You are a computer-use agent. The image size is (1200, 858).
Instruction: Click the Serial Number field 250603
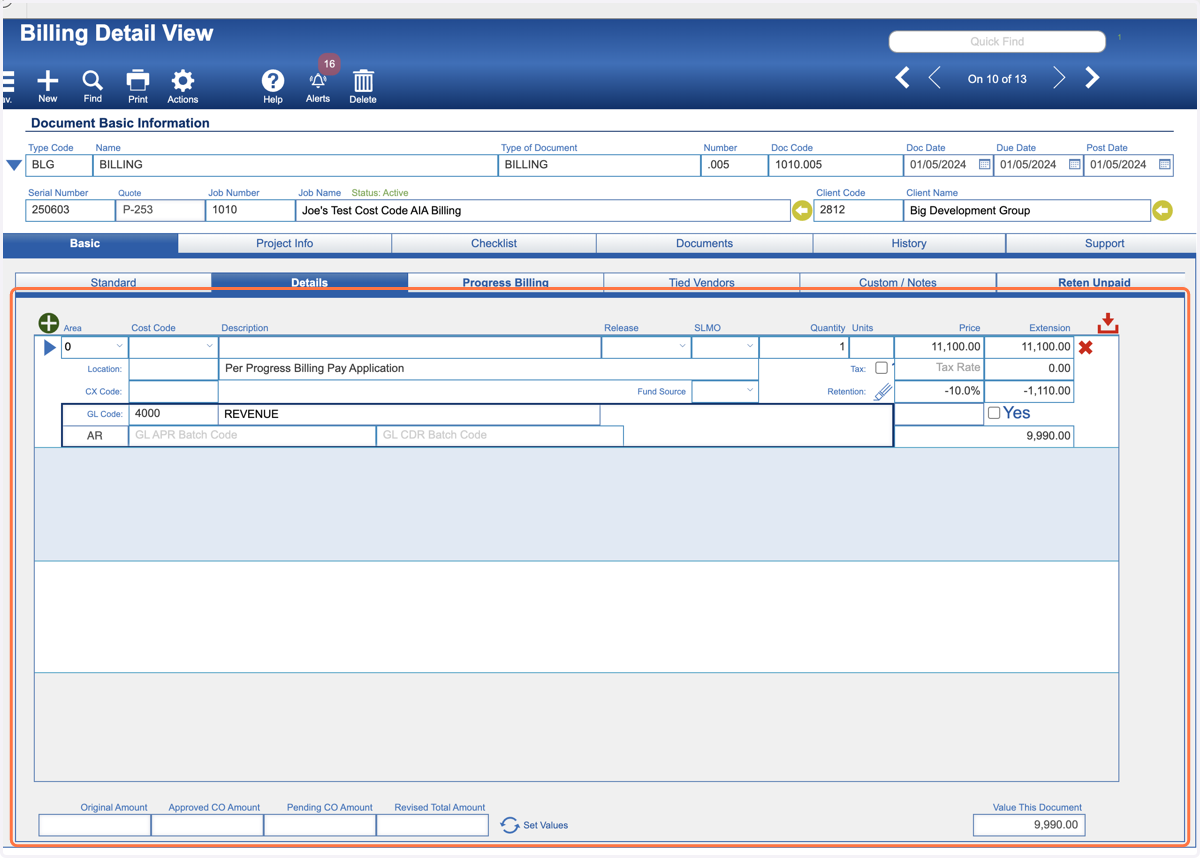point(70,211)
